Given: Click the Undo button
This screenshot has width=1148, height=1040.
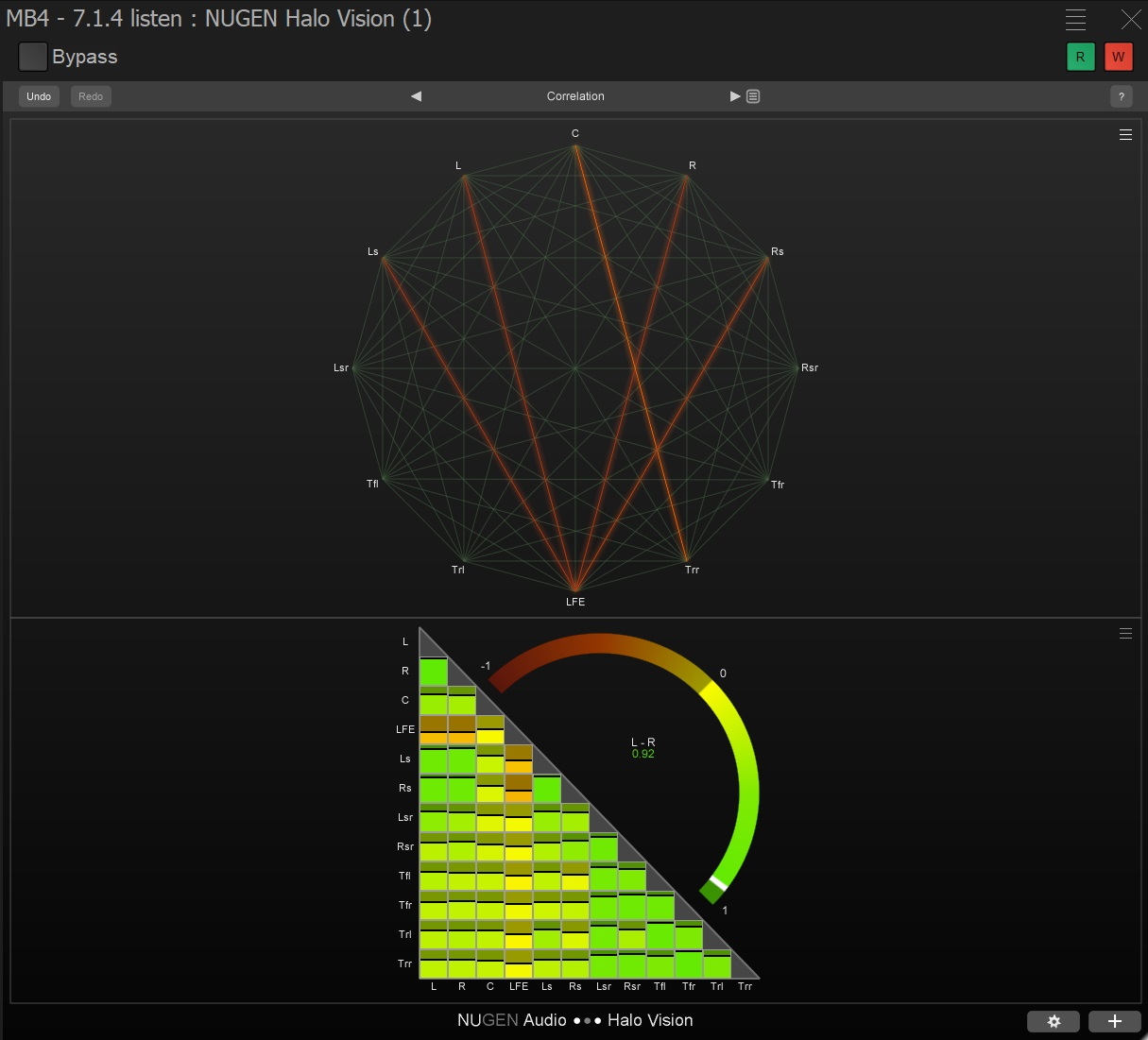Looking at the screenshot, I should [x=39, y=96].
